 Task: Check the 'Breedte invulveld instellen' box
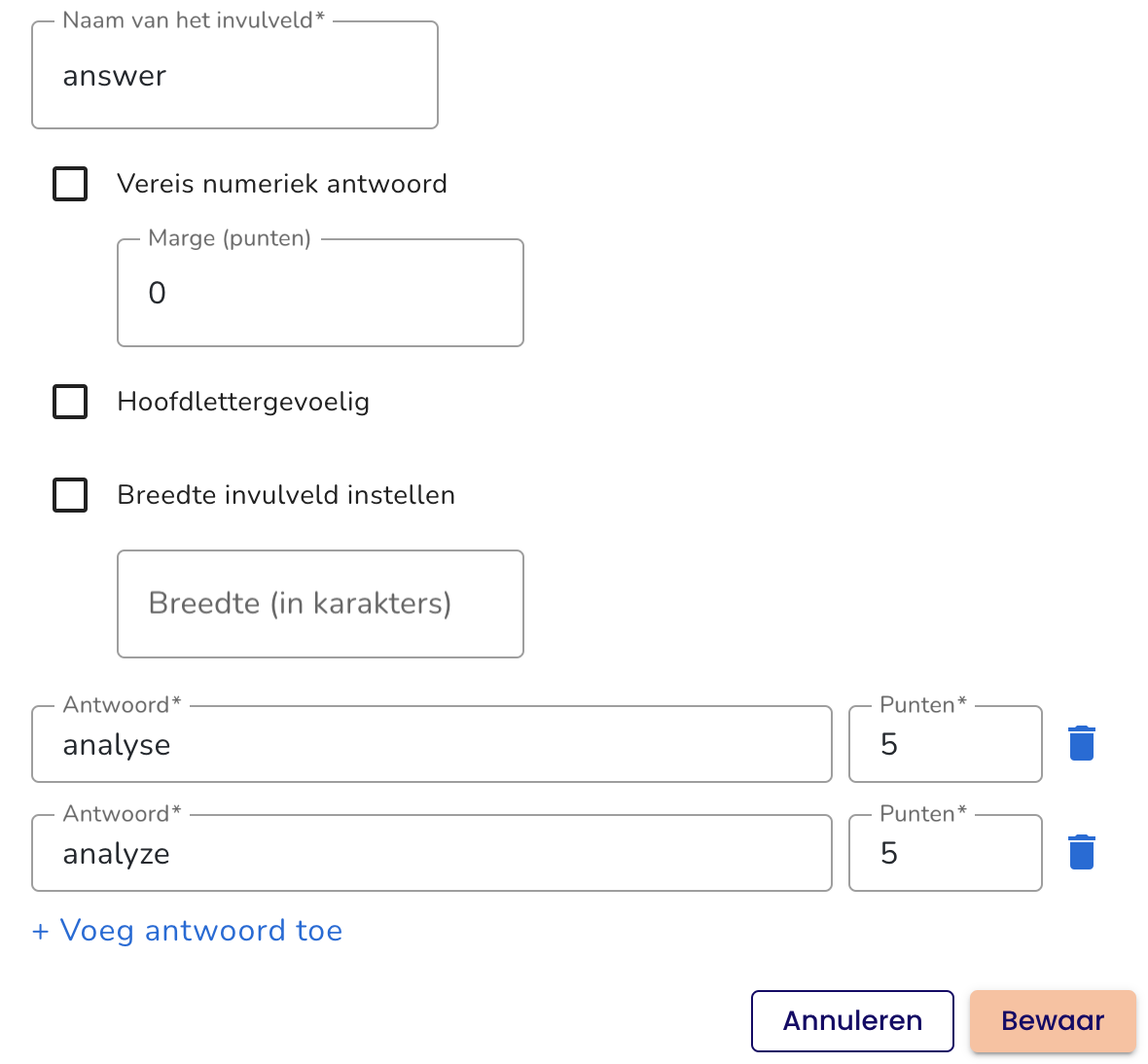click(70, 495)
